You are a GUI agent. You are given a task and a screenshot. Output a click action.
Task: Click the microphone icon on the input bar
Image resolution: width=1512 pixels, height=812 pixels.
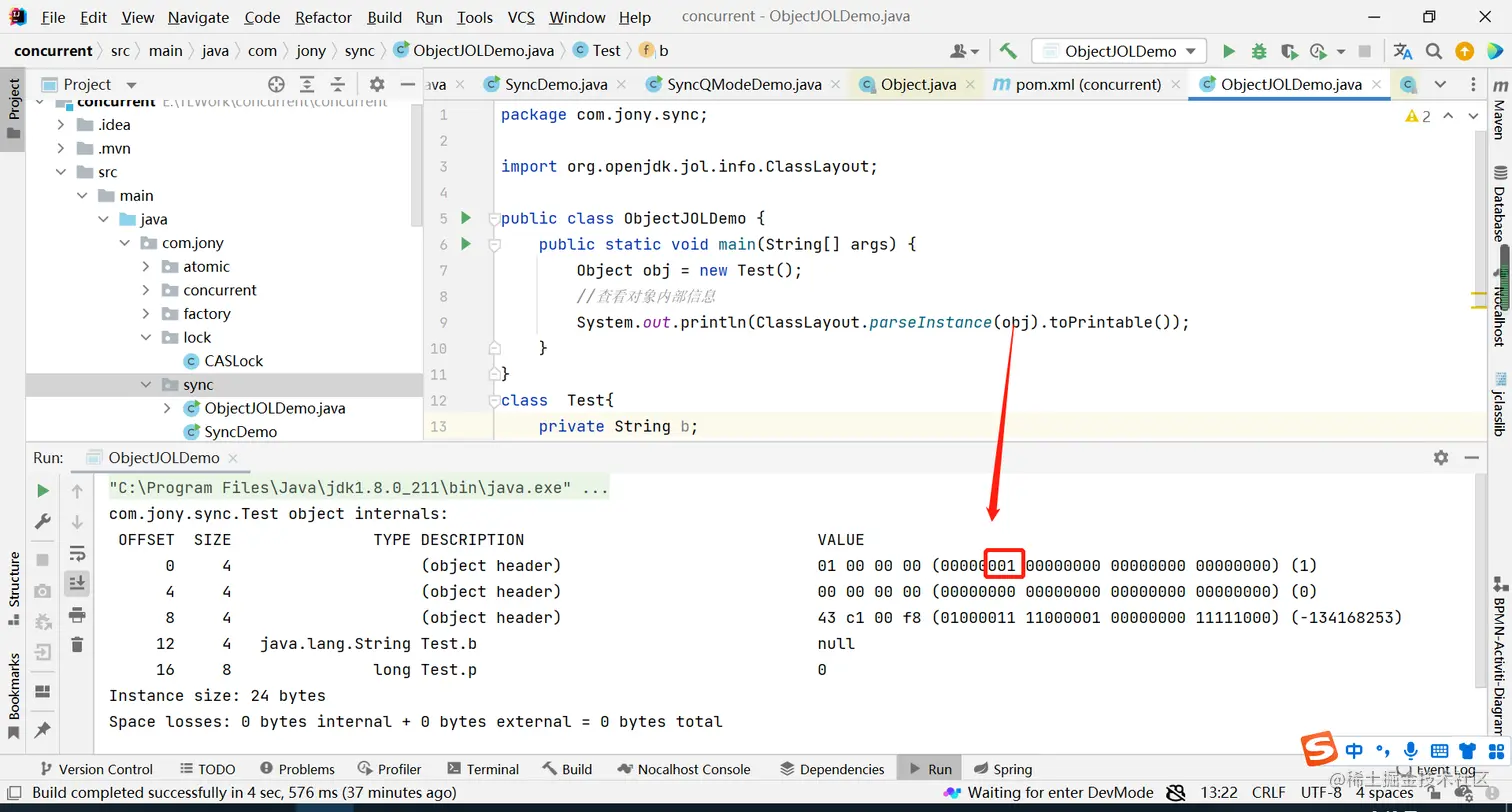(x=1410, y=750)
